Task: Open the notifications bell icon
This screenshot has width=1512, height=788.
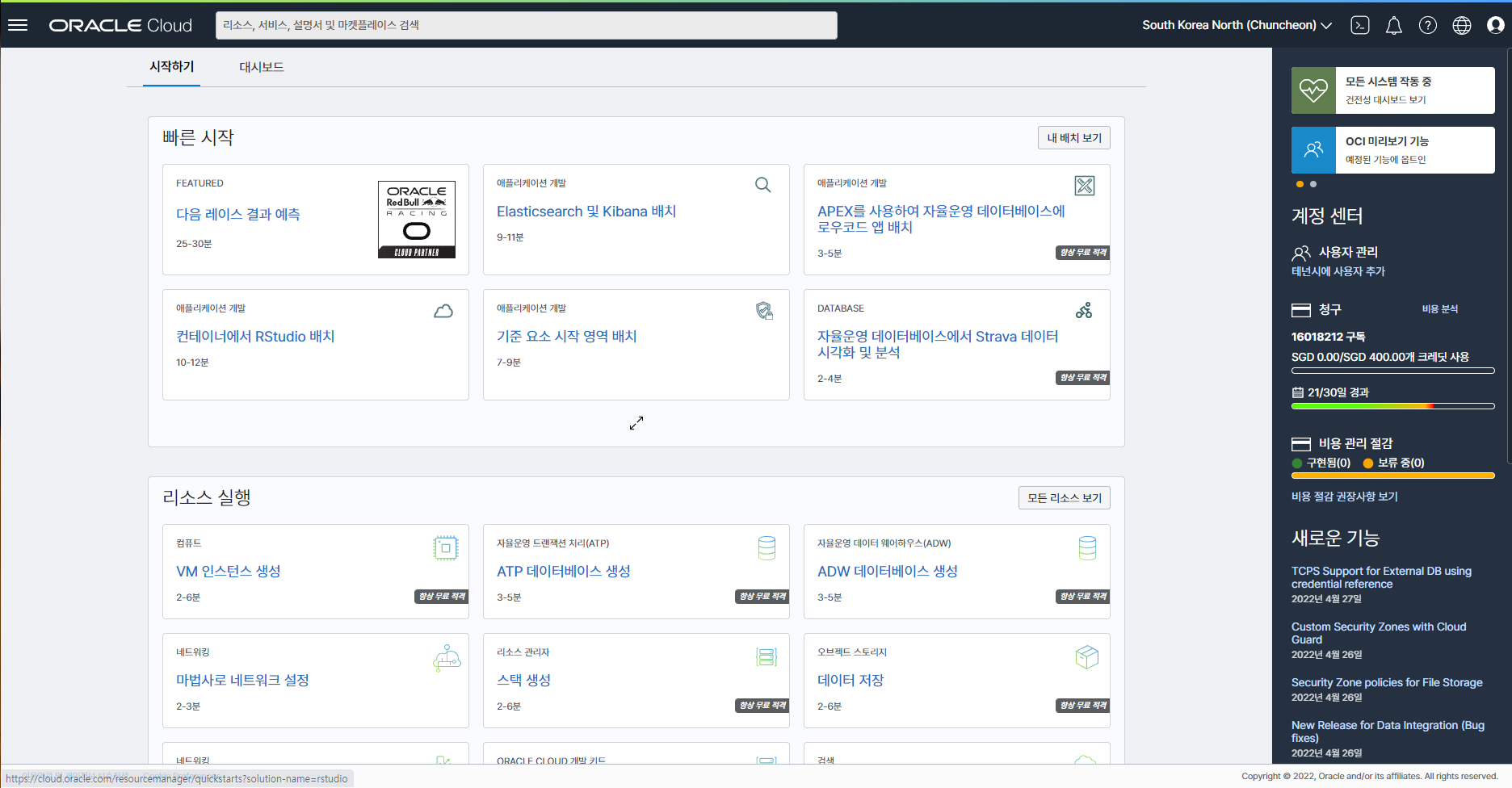Action: tap(1394, 25)
